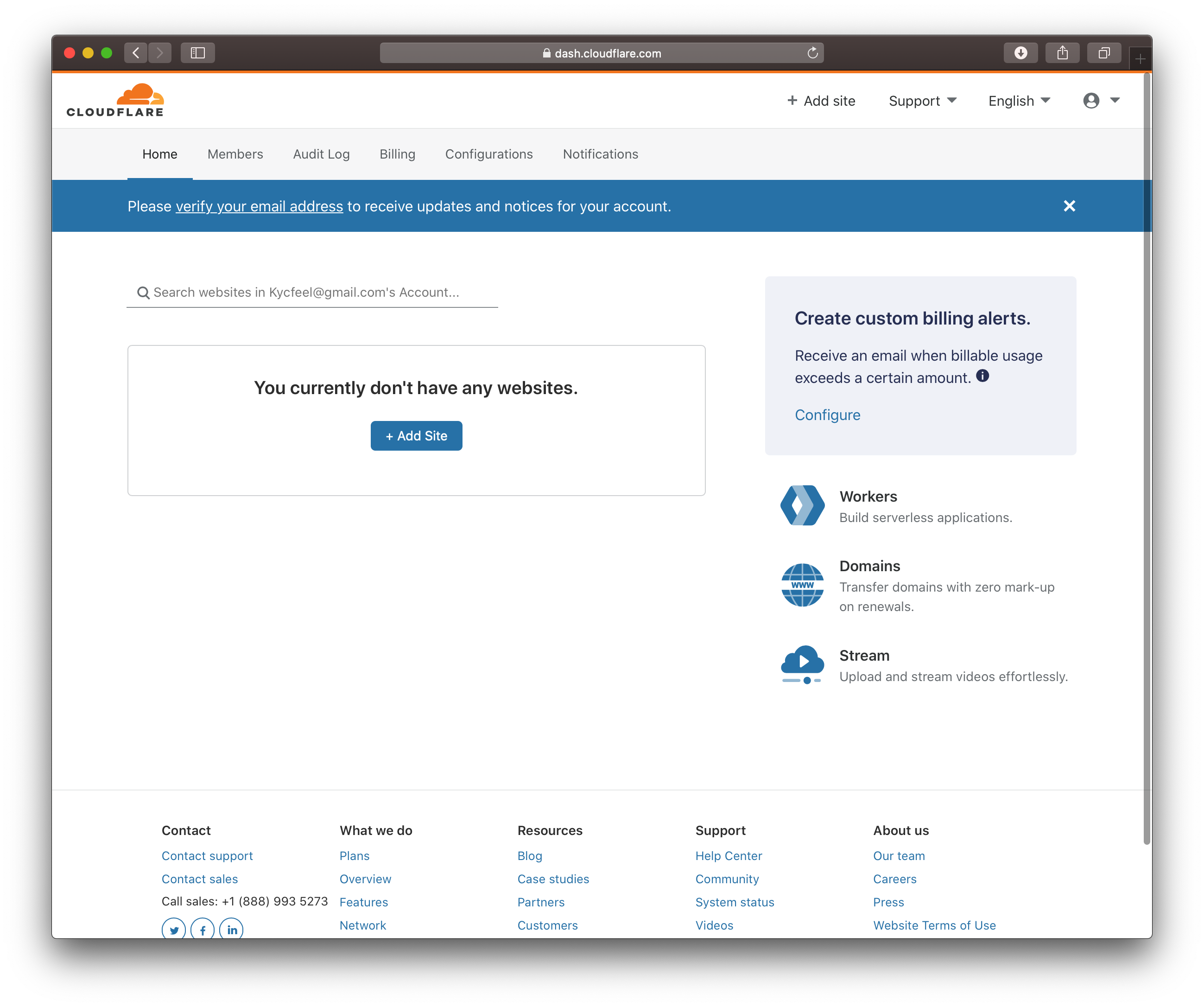Open the Videos footer link
Image resolution: width=1204 pixels, height=1007 pixels.
pos(714,925)
